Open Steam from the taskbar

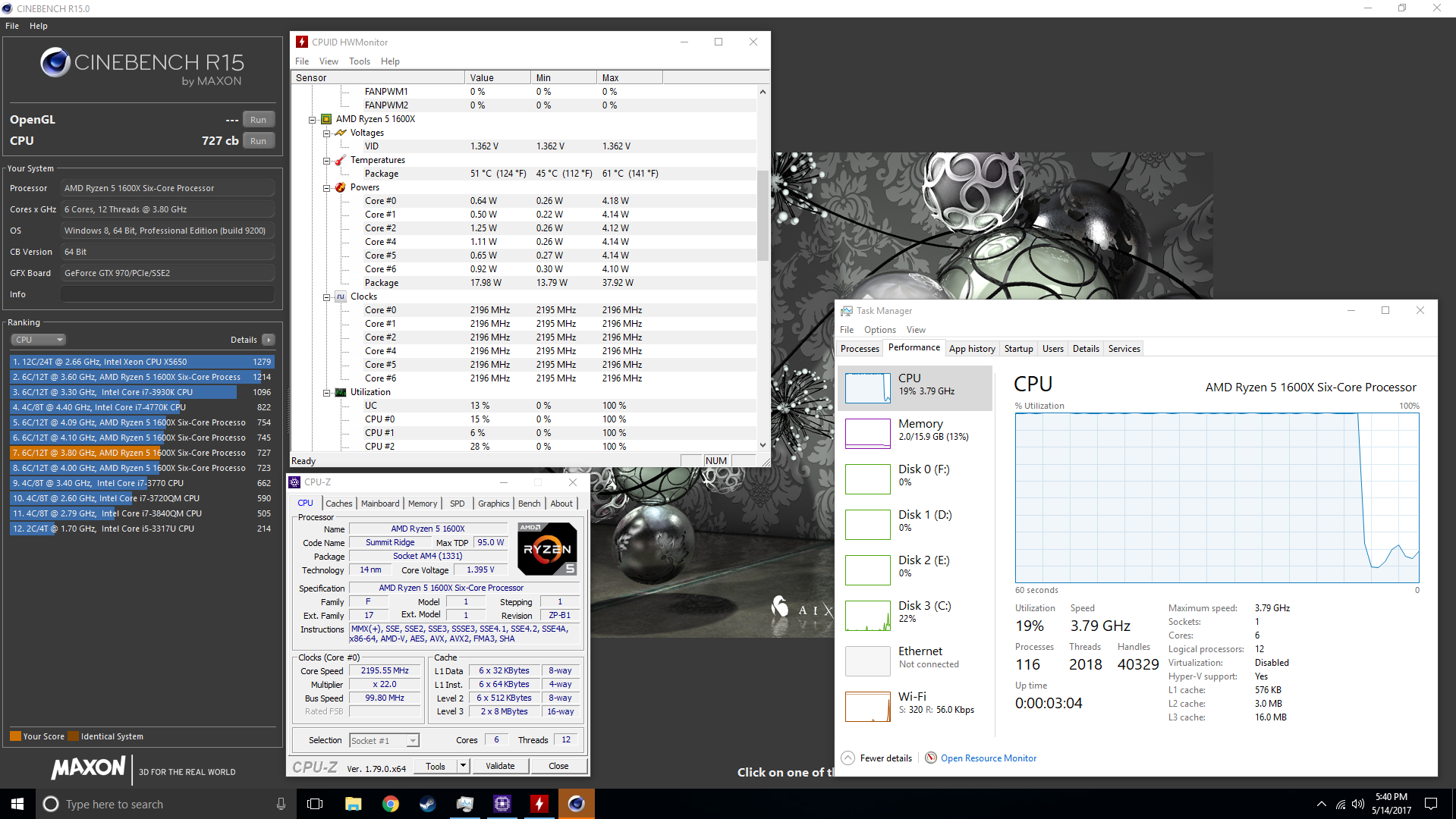(428, 804)
